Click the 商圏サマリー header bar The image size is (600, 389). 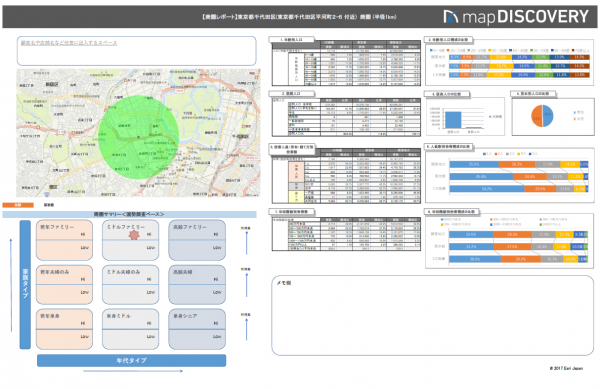point(129,214)
